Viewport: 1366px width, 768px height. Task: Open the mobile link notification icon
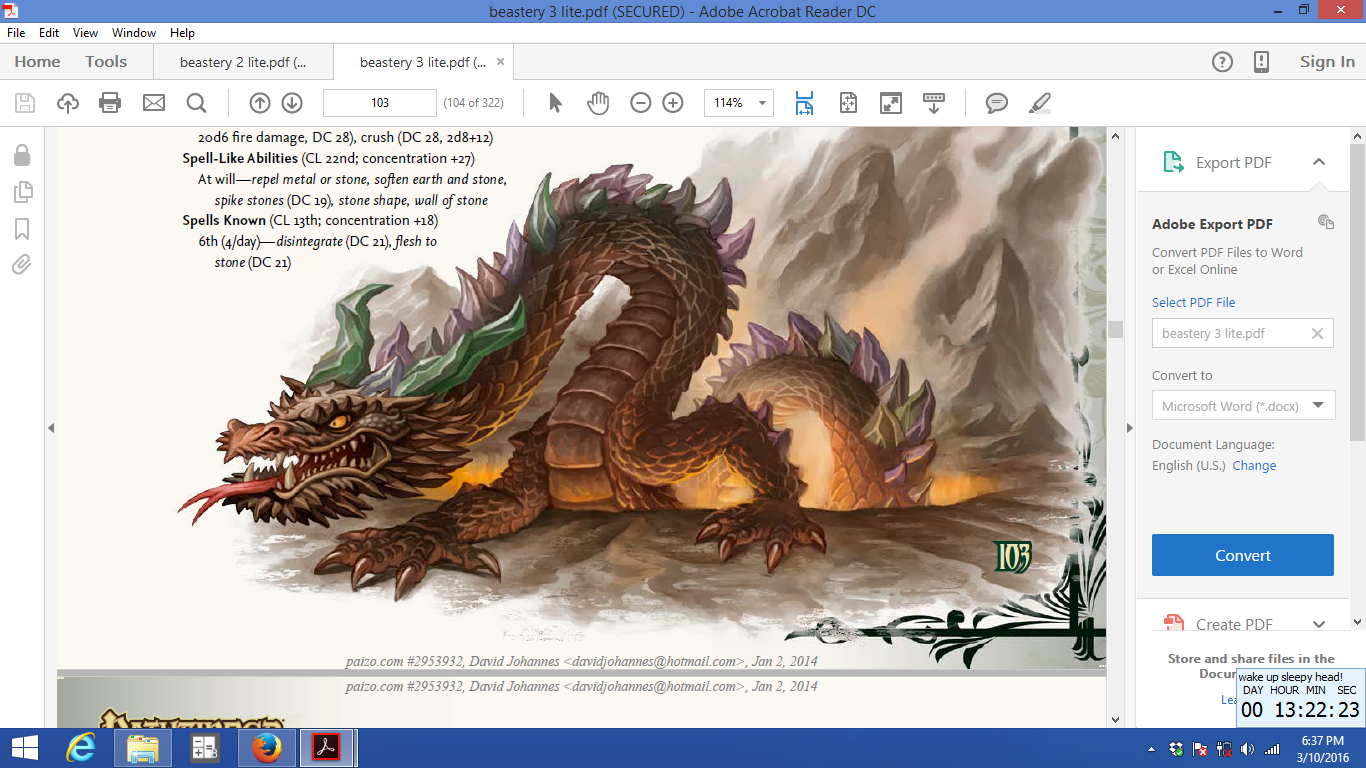click(1261, 62)
